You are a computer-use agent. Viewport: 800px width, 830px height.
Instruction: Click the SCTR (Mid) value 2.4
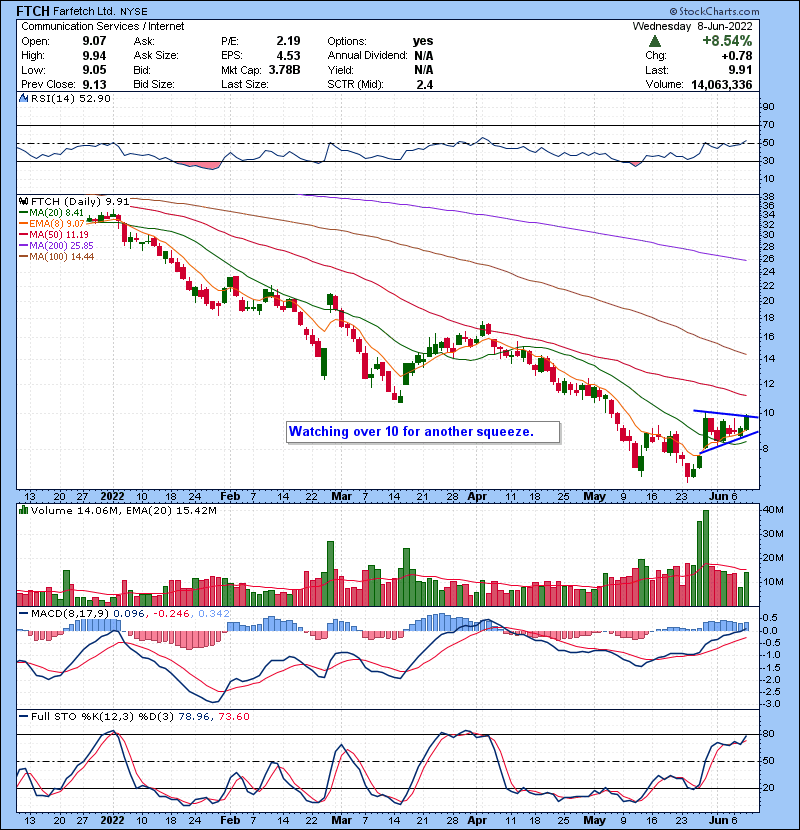click(x=425, y=85)
